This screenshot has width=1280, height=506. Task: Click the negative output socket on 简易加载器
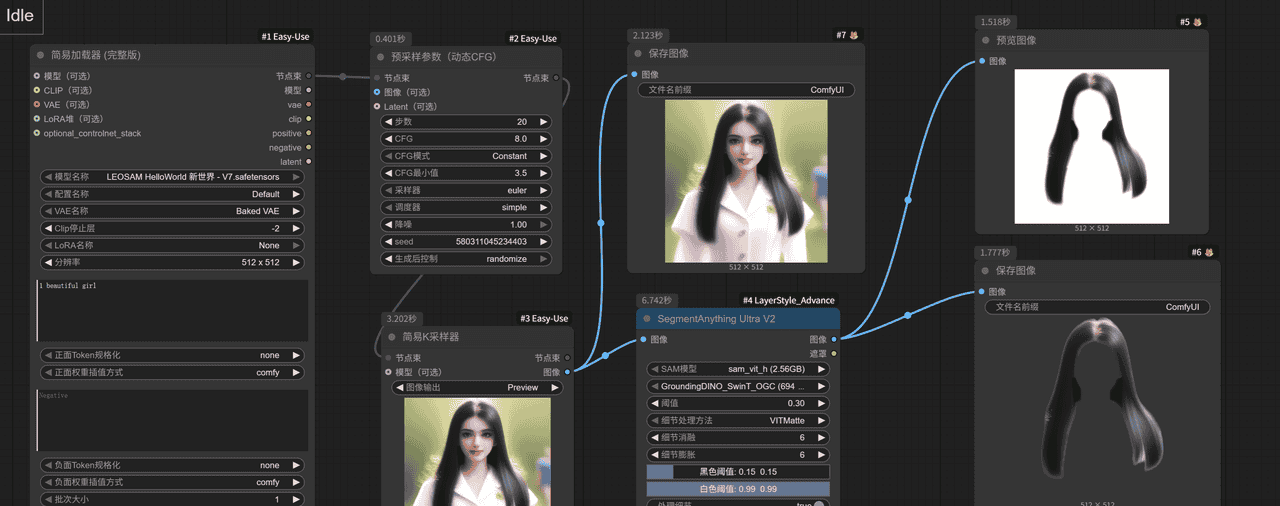(308, 147)
